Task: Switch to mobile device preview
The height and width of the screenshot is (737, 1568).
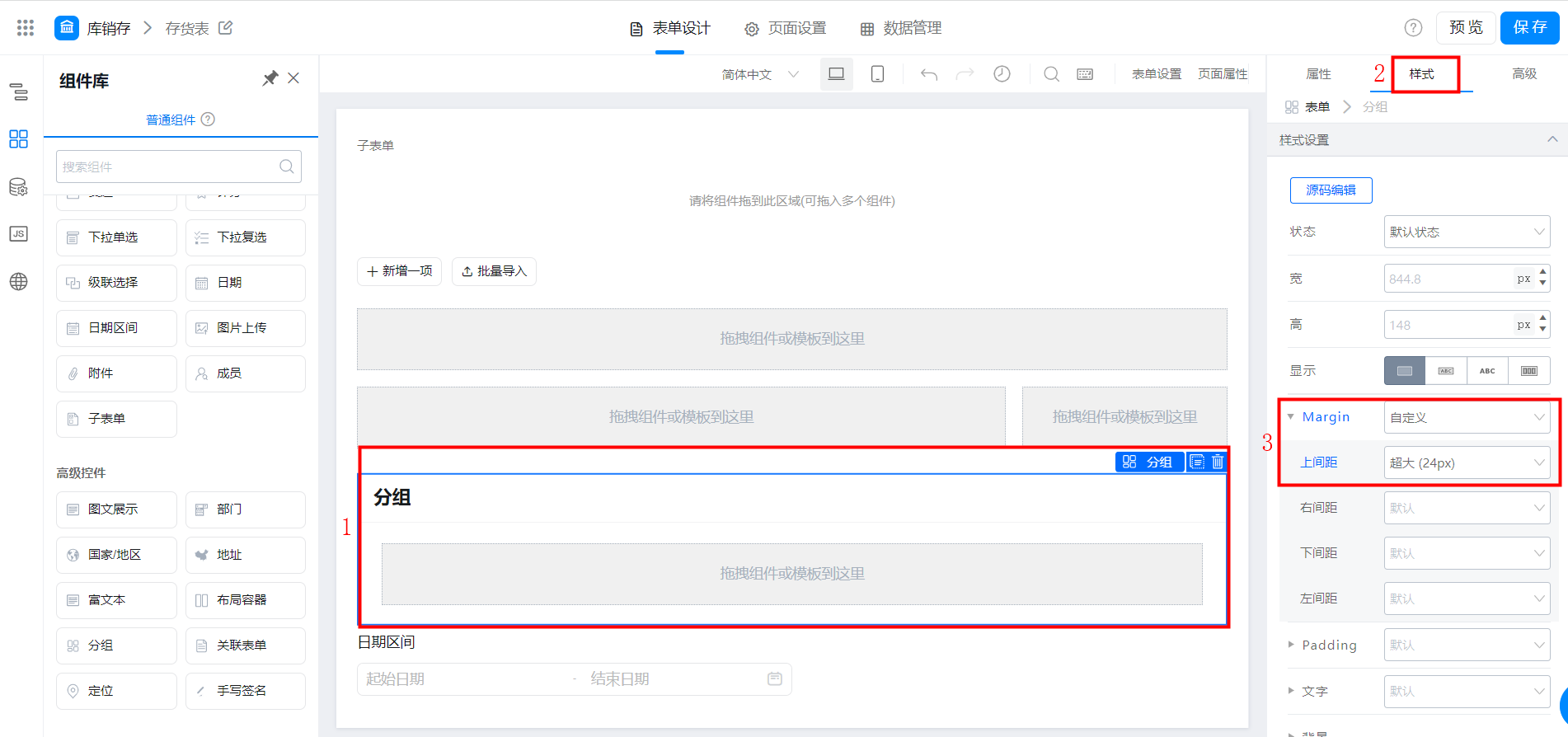Action: pos(877,74)
